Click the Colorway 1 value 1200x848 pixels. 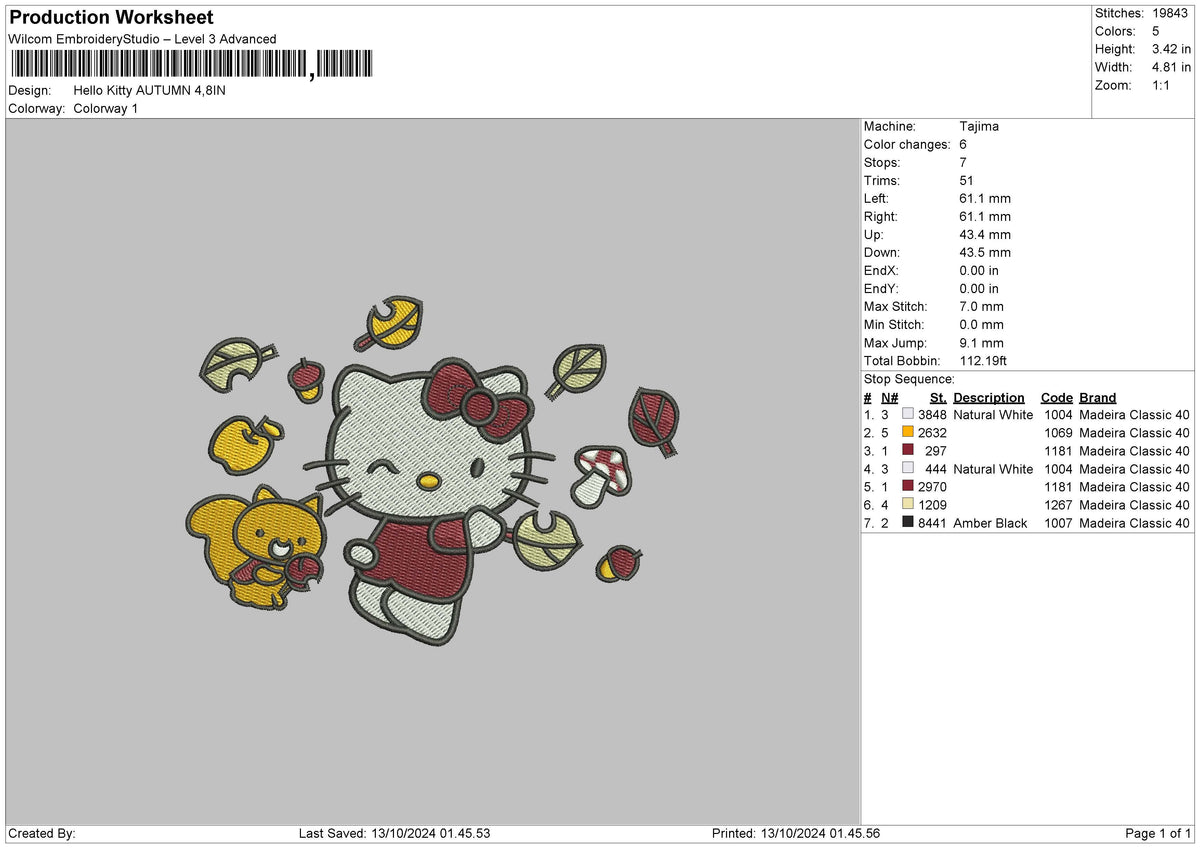tap(106, 108)
